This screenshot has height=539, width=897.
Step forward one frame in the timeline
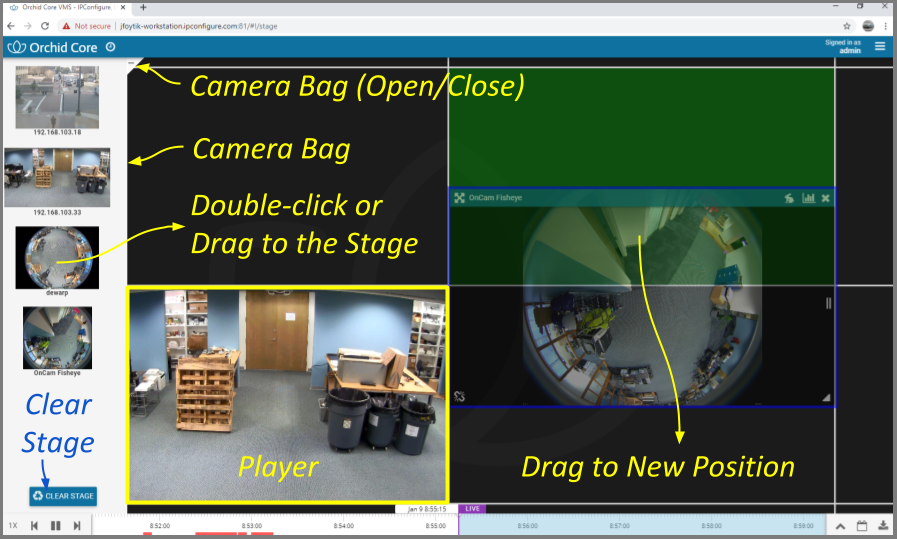(x=77, y=525)
